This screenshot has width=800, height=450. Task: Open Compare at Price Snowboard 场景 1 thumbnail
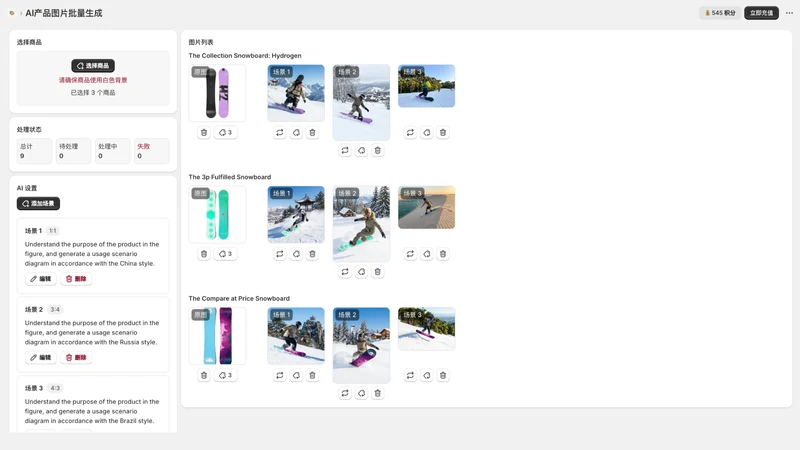pyautogui.click(x=296, y=336)
